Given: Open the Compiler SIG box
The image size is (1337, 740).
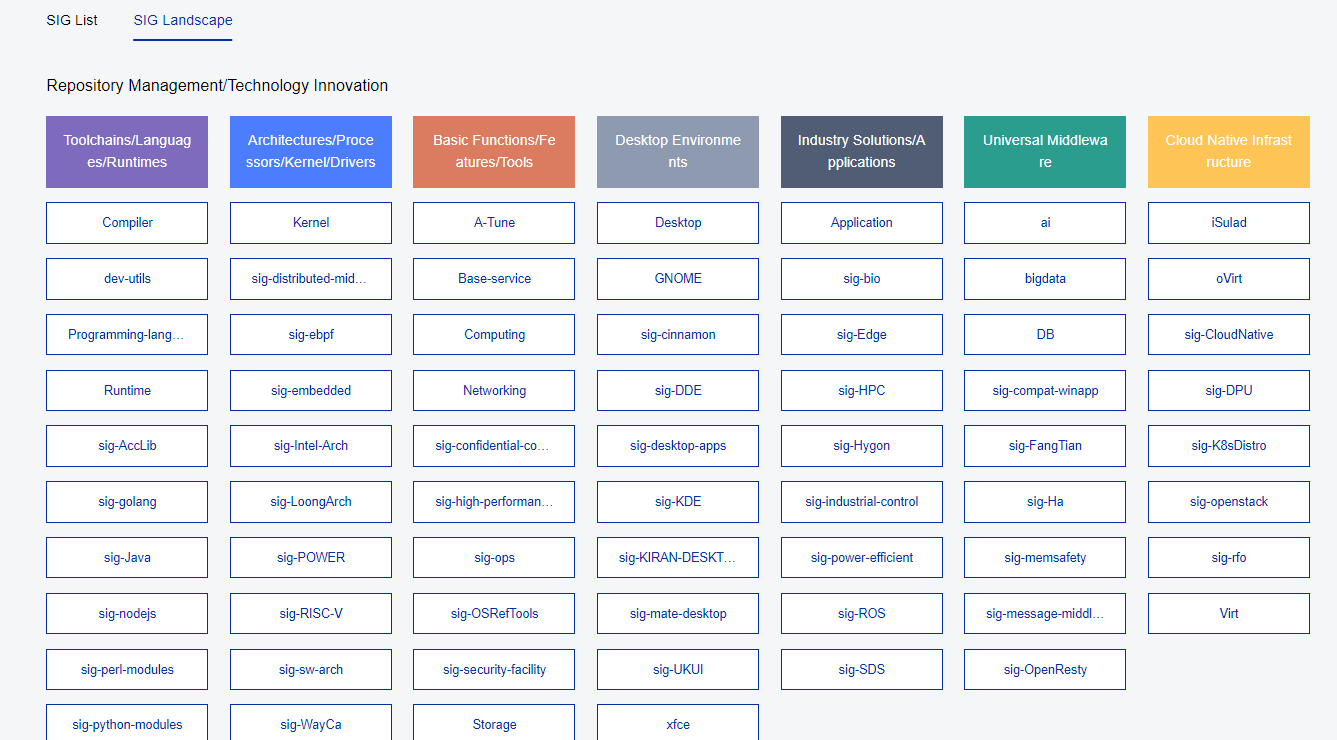Looking at the screenshot, I should (x=127, y=223).
